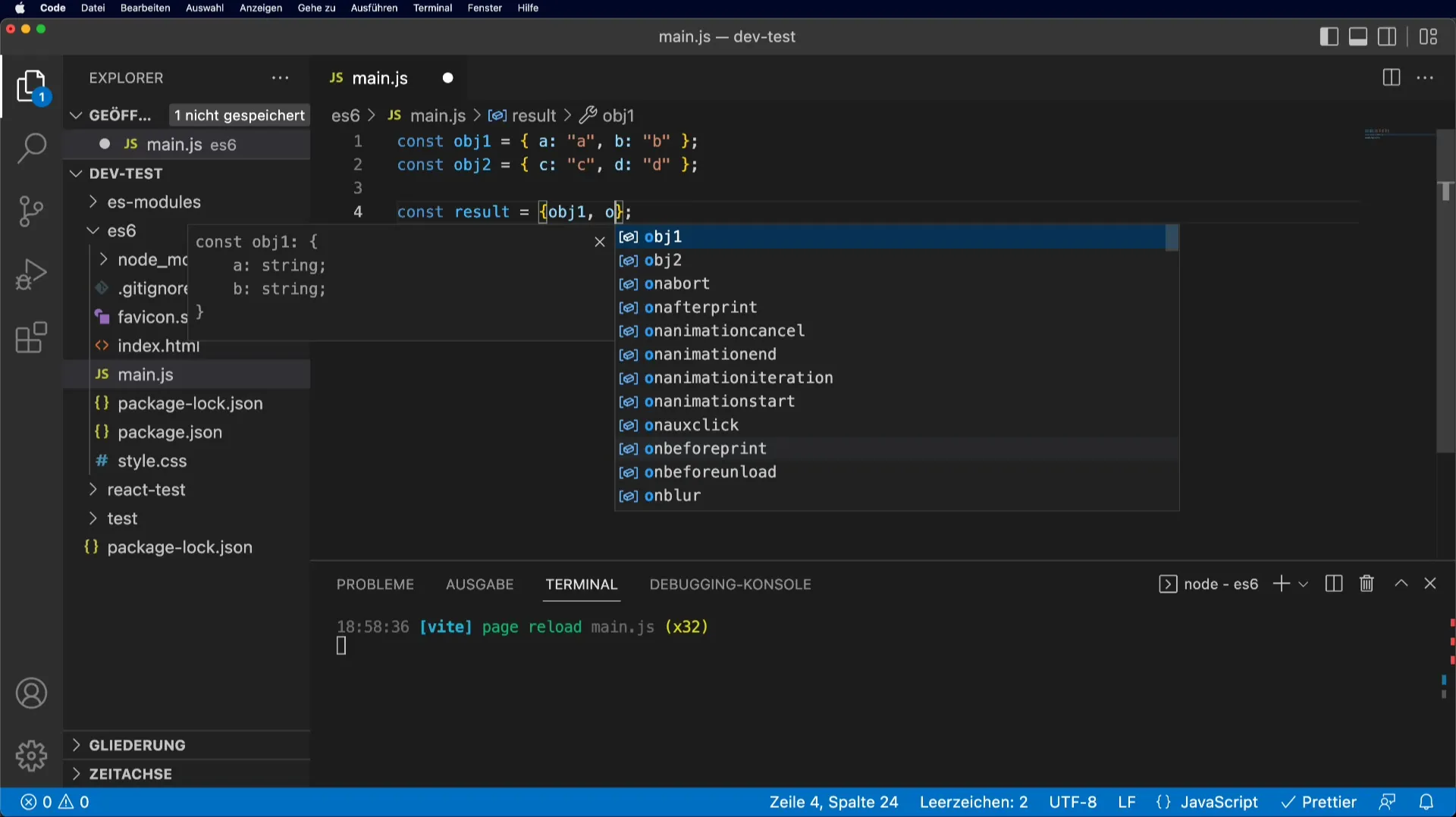Screen dimensions: 1456x817
Task: Kill the terminal with trash icon
Action: (1367, 584)
